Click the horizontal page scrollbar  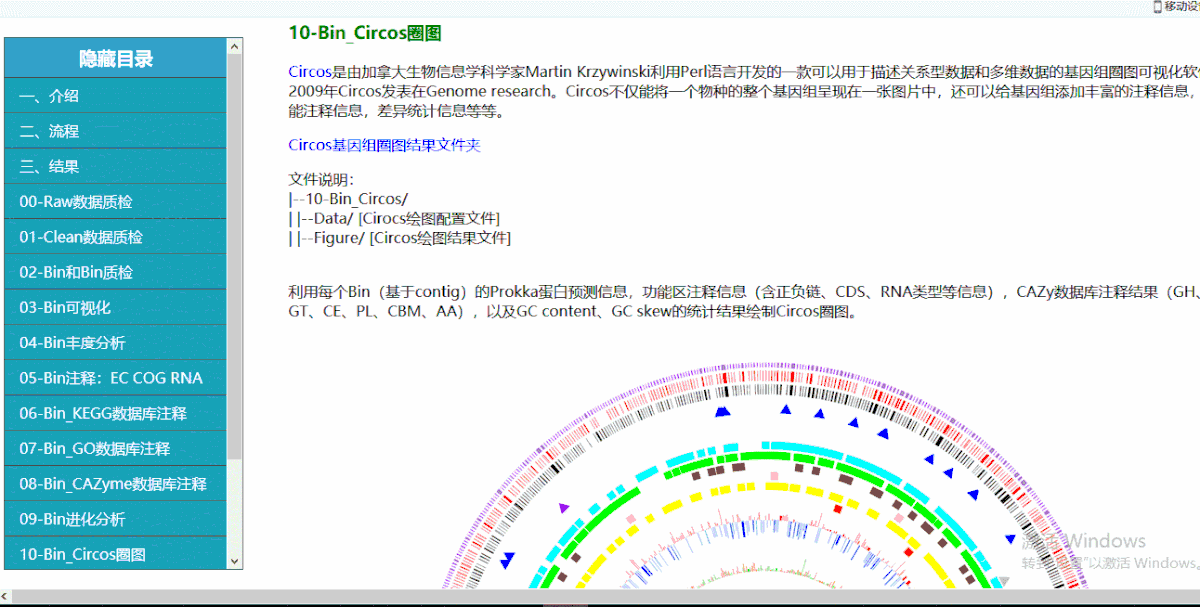tap(600, 597)
